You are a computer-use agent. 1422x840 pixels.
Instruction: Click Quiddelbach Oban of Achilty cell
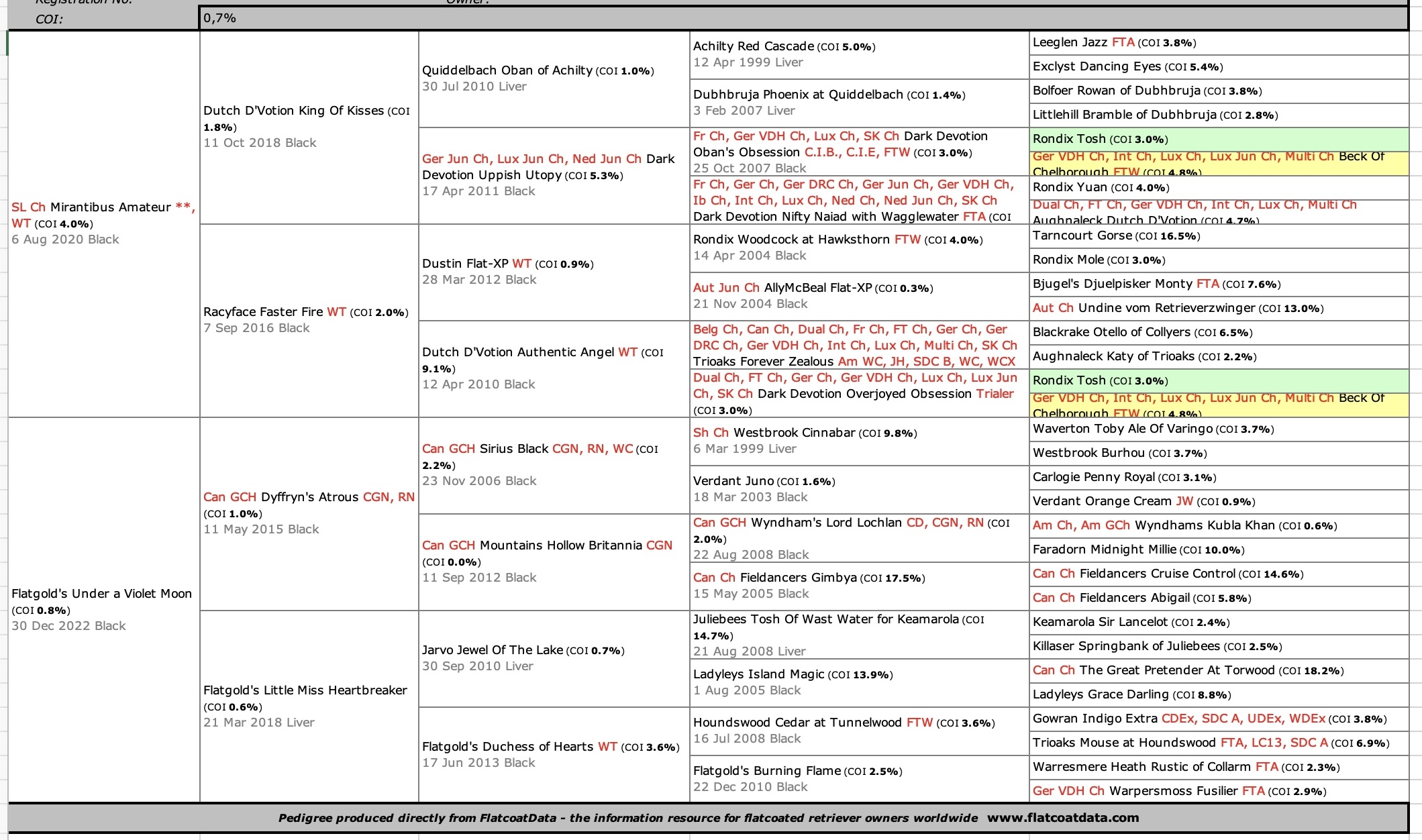(554, 79)
